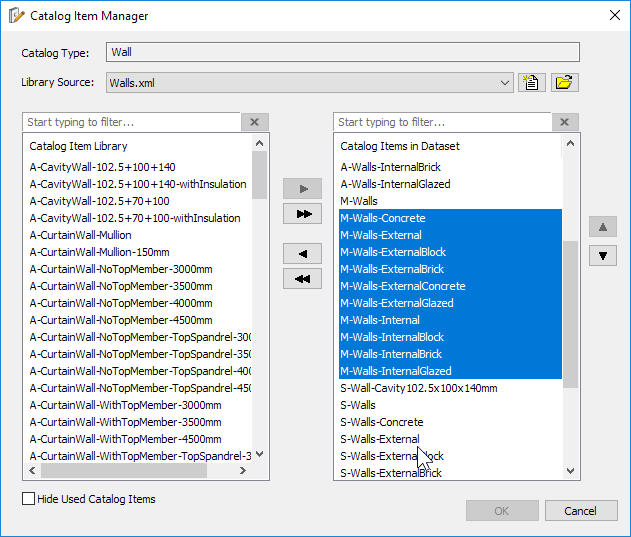Select A-CurtainWall-NoTopMember-4000mm

tap(121, 303)
